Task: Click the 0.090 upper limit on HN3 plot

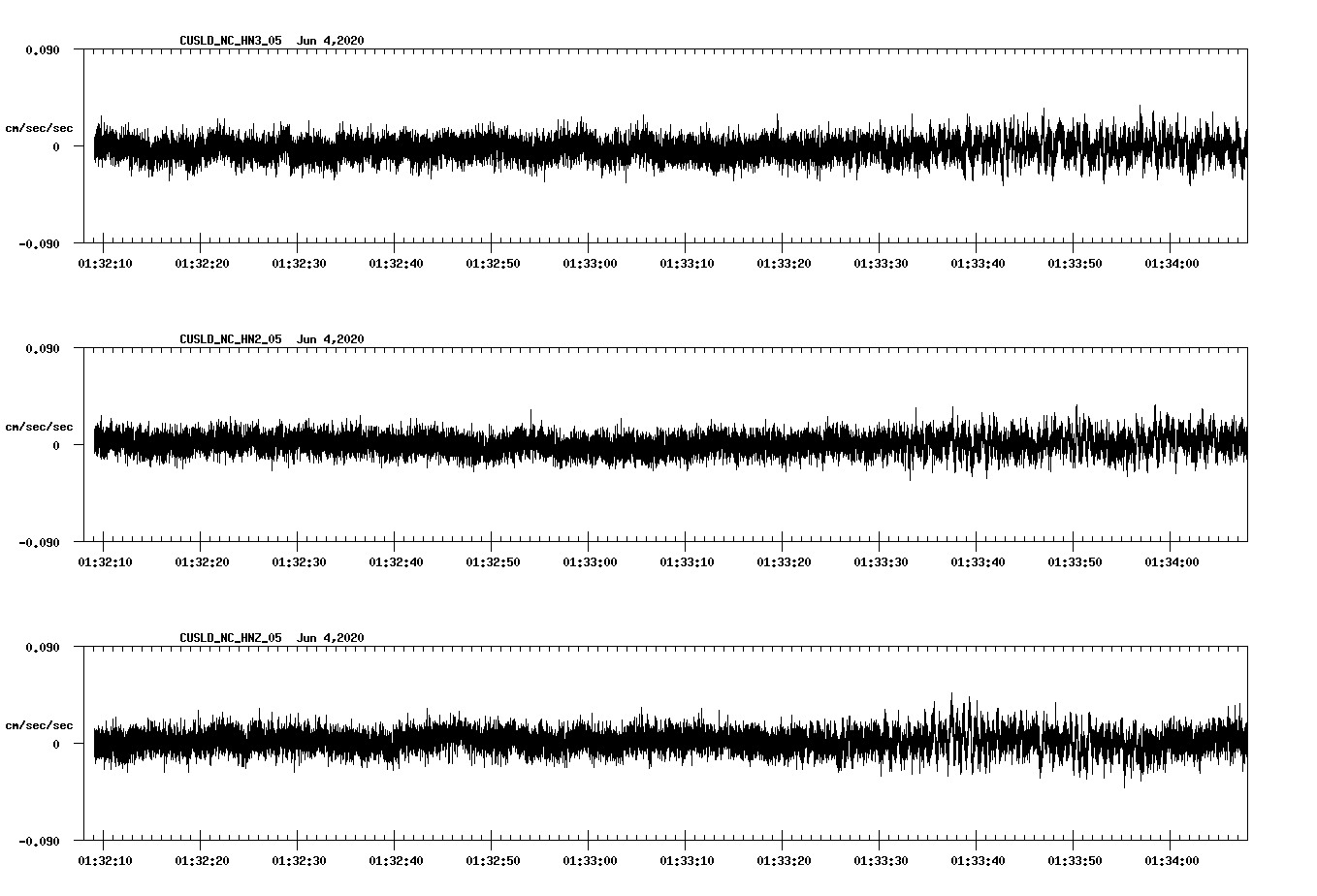Action: pyautogui.click(x=43, y=49)
